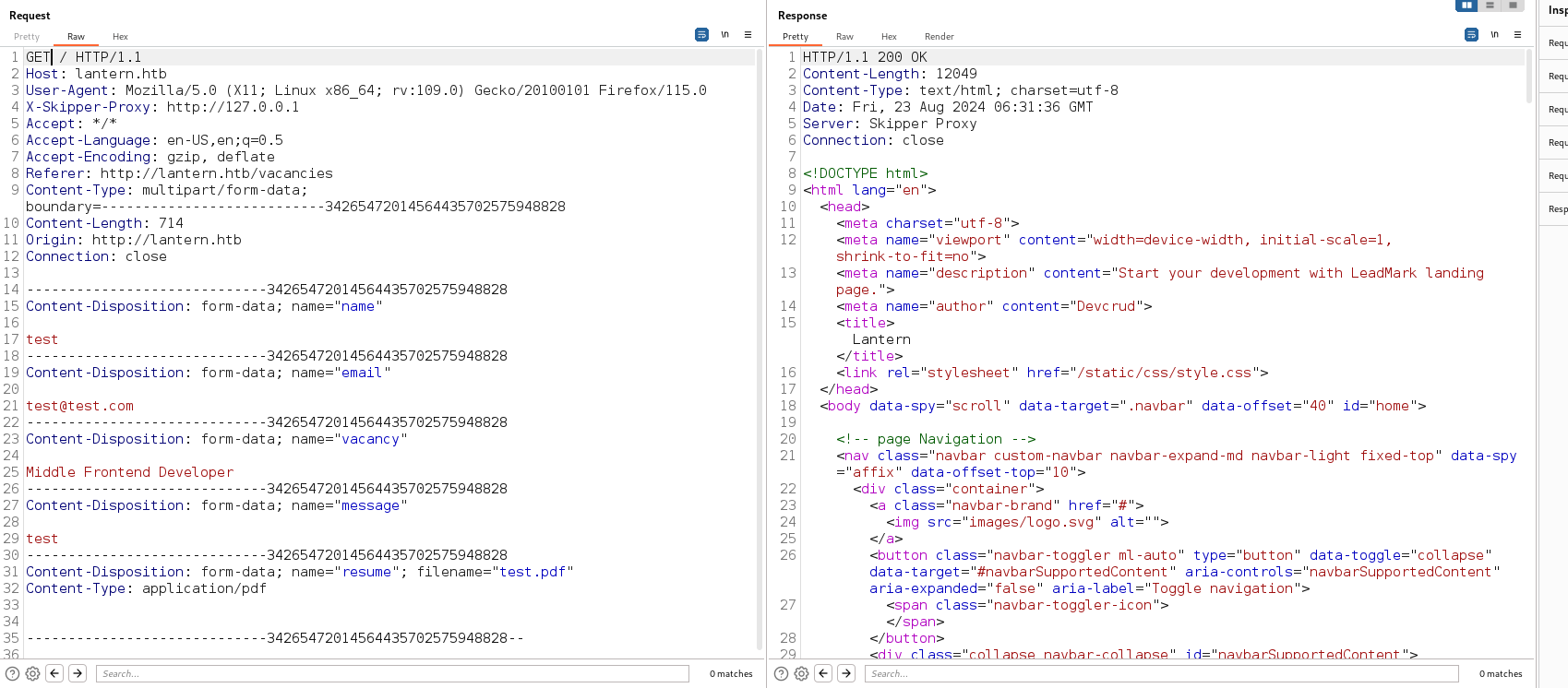Click the User-Agent header line
Viewport: 1568px width, 688px height.
366,90
